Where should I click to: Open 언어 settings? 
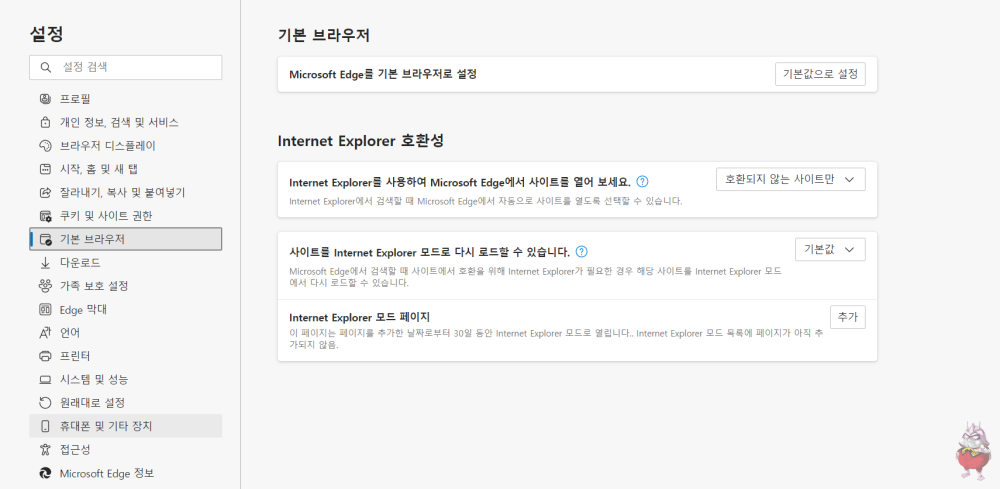[126, 333]
